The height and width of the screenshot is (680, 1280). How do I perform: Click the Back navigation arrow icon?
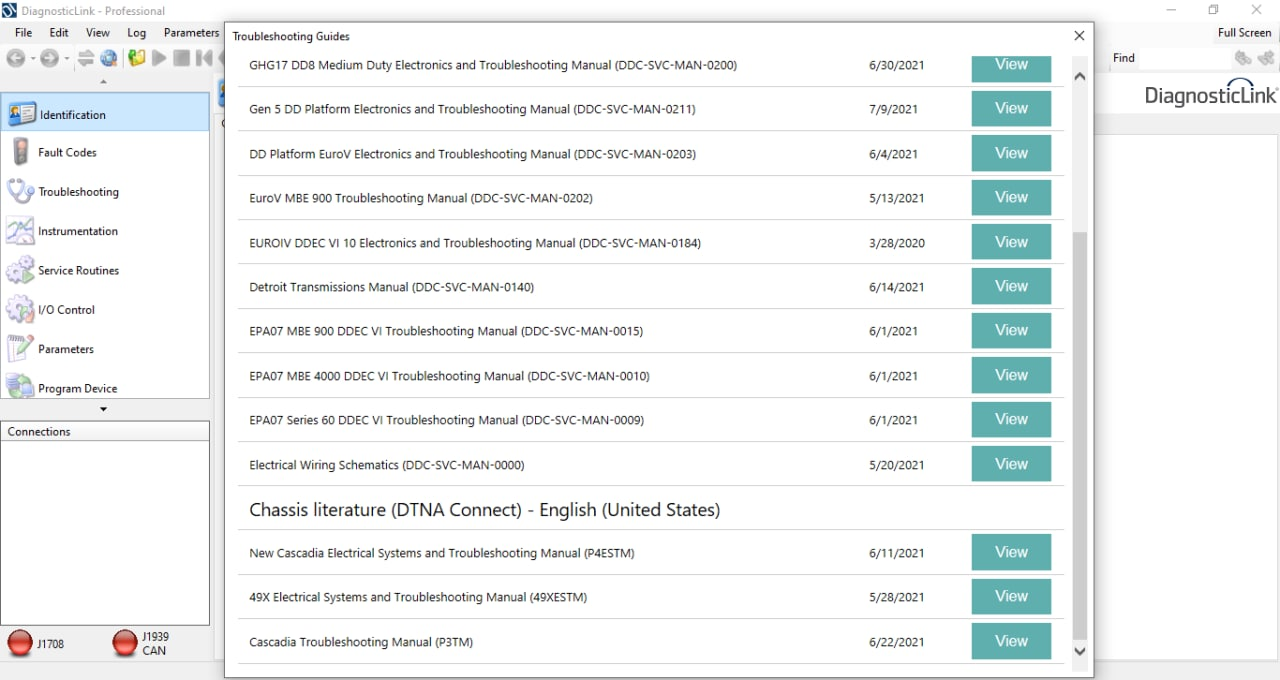point(15,58)
